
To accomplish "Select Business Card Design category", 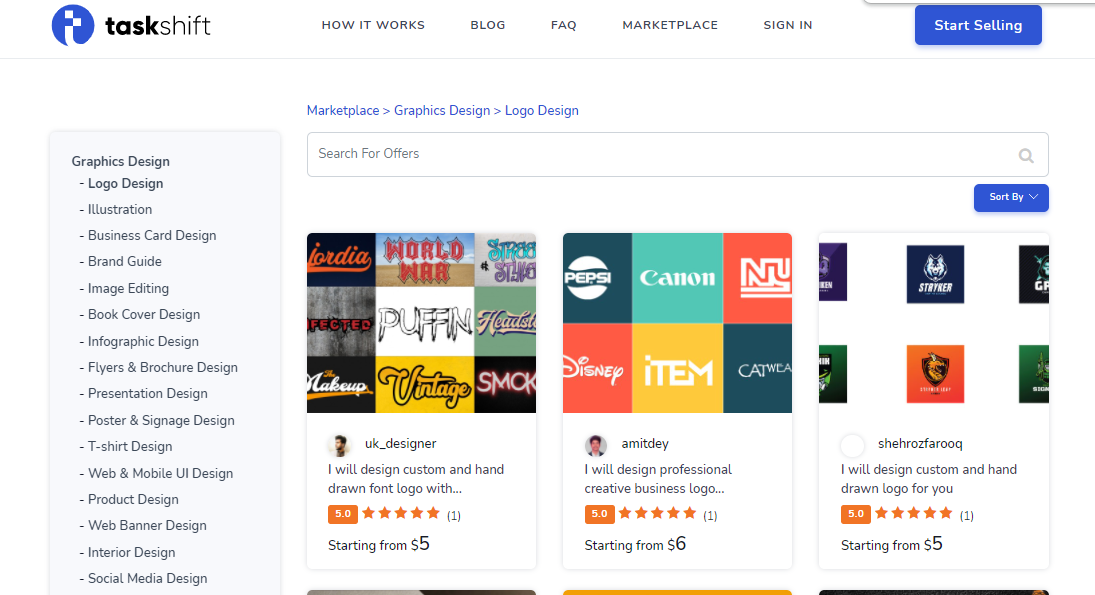I will pyautogui.click(x=152, y=235).
